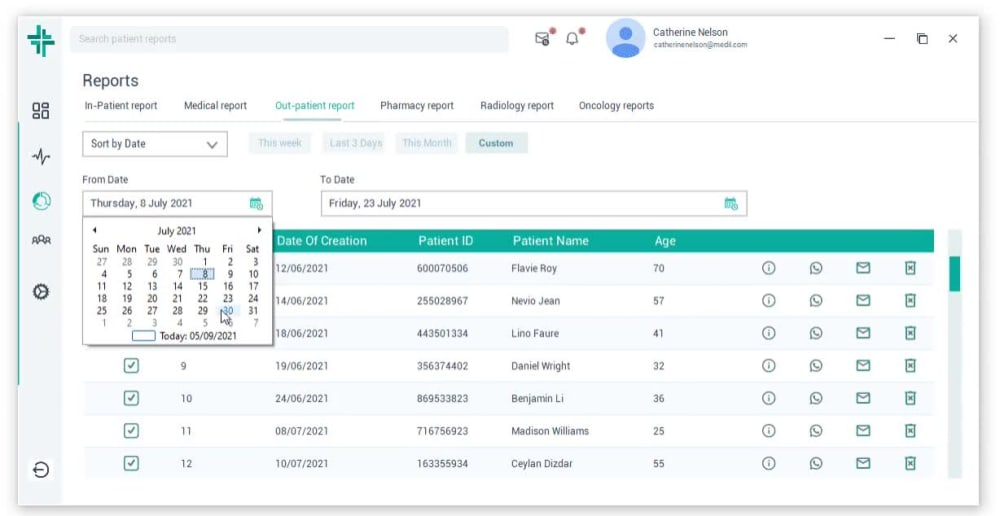
Task: Uncheck the row 9 Daniel Wright checkbox
Action: coord(131,365)
